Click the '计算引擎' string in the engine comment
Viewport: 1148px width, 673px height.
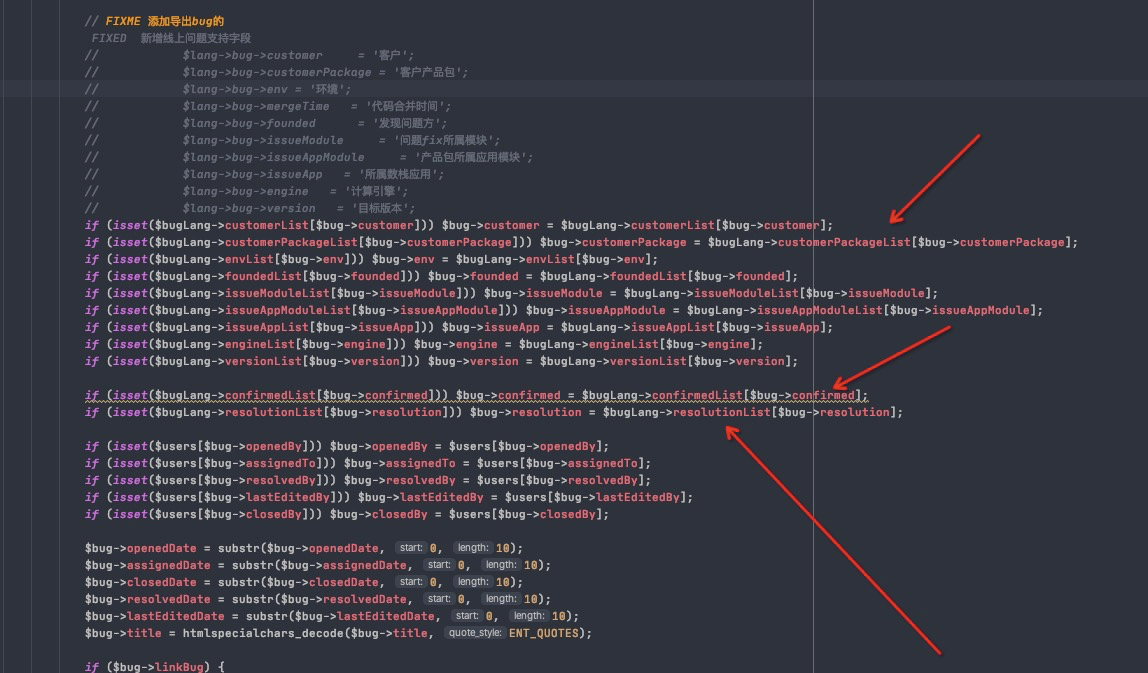(376, 191)
